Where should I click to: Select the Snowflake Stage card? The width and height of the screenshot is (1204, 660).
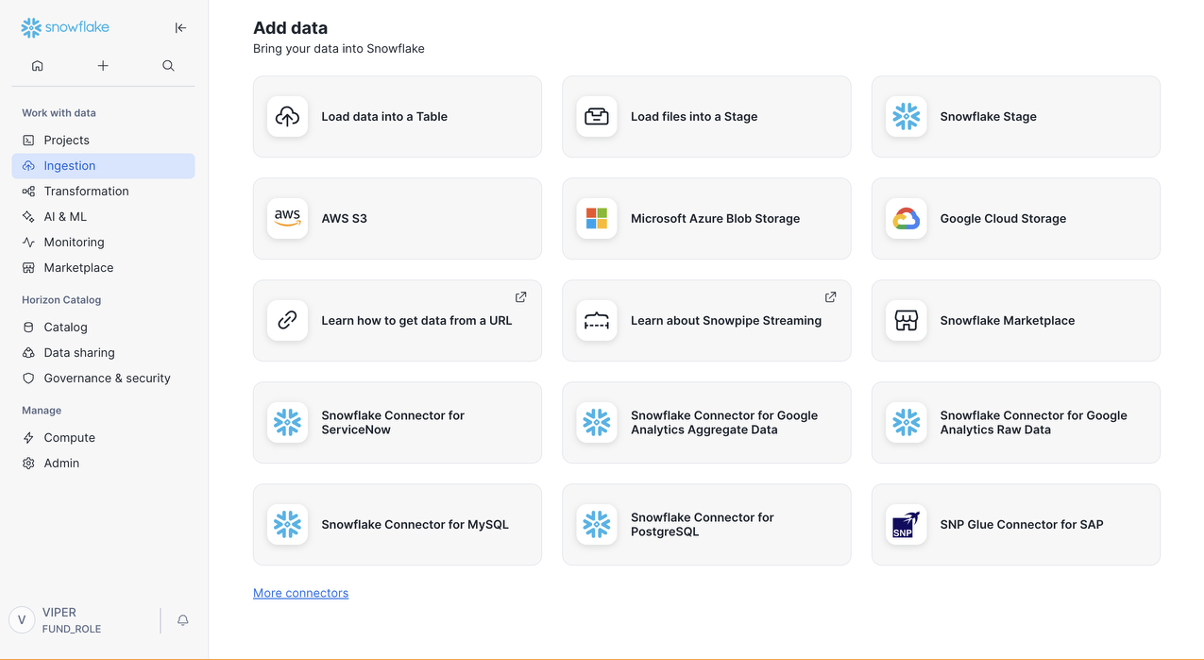[1016, 117]
